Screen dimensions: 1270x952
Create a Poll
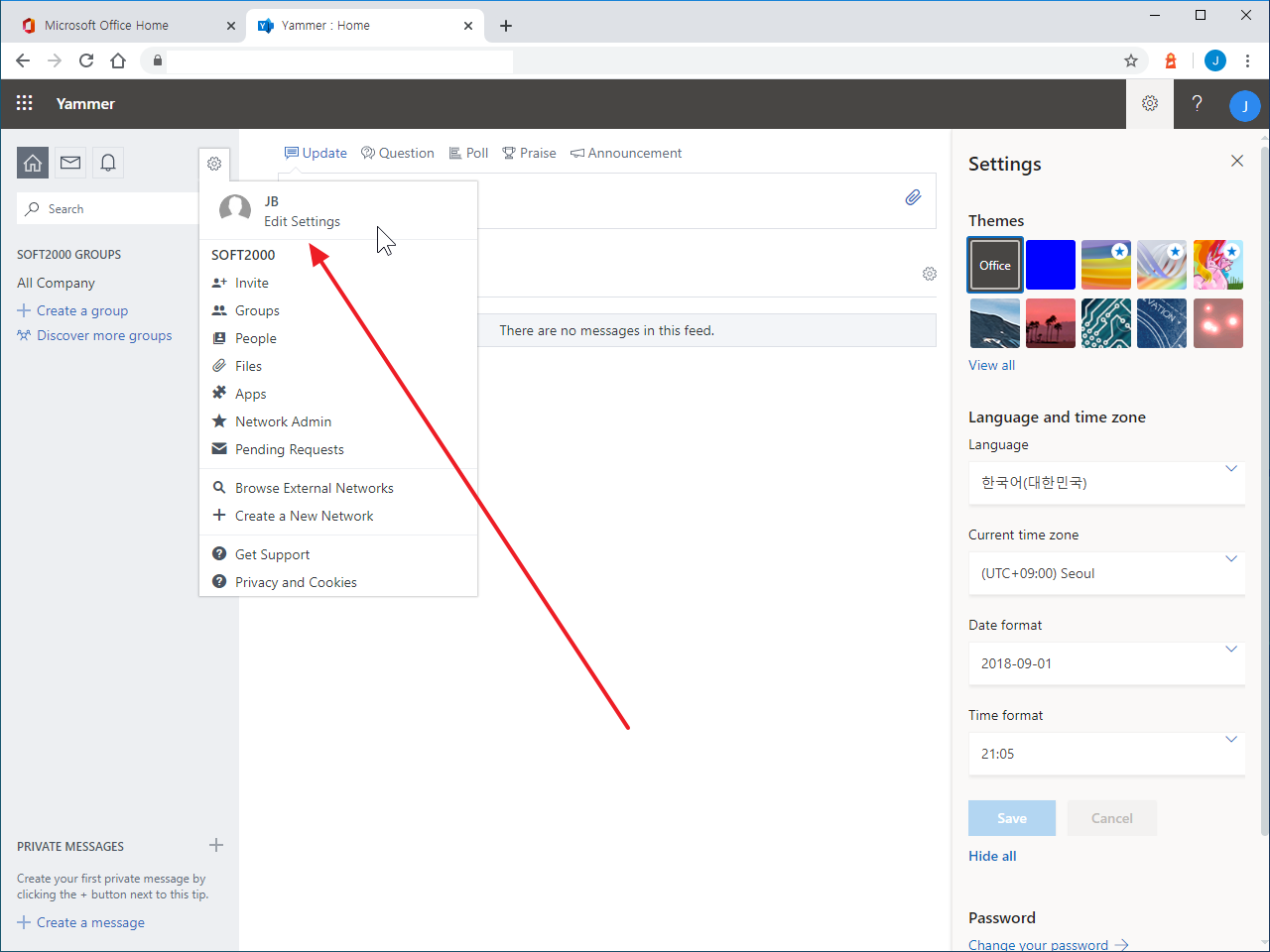click(x=467, y=152)
